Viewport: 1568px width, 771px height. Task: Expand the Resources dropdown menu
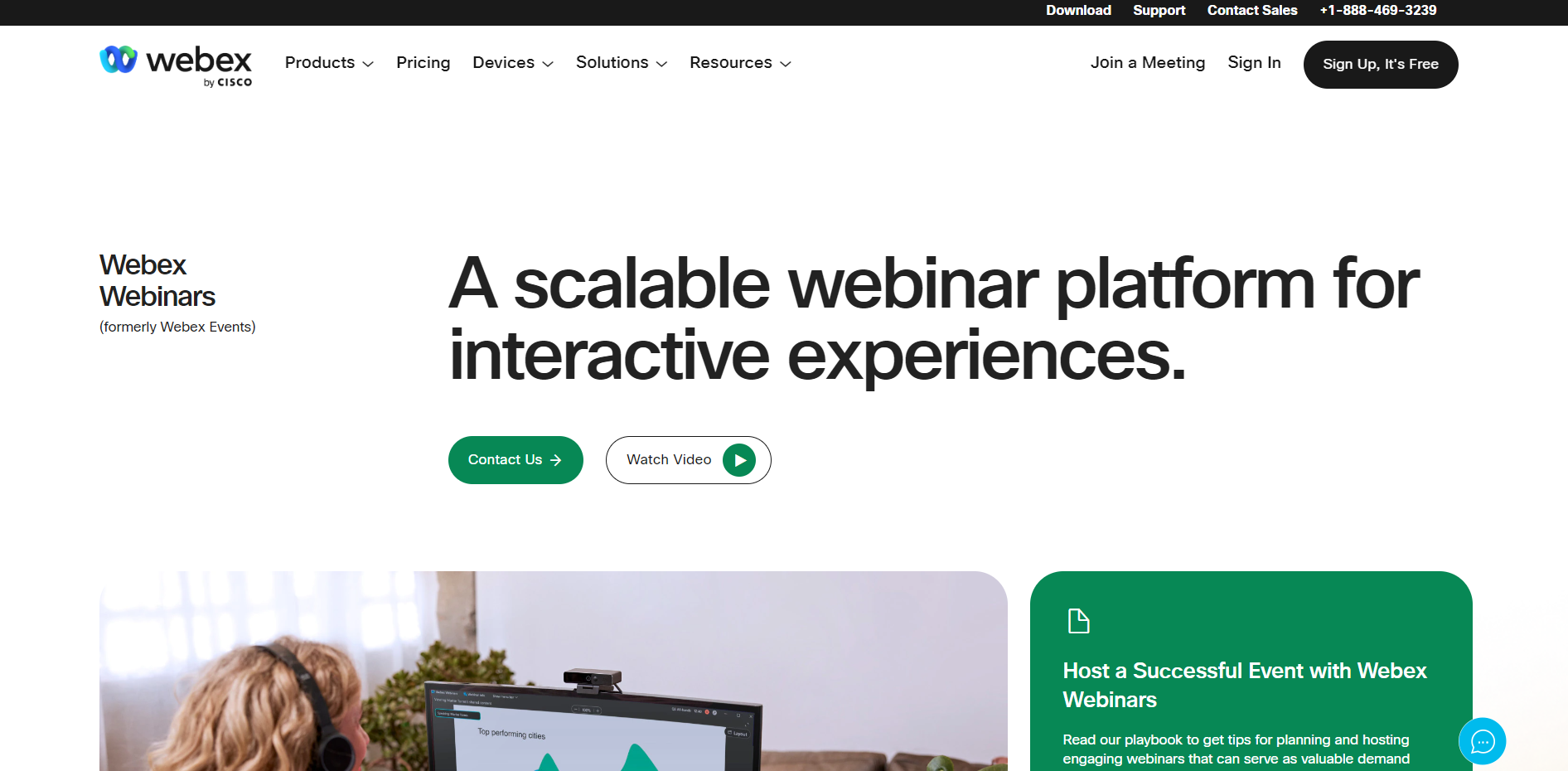[x=740, y=63]
